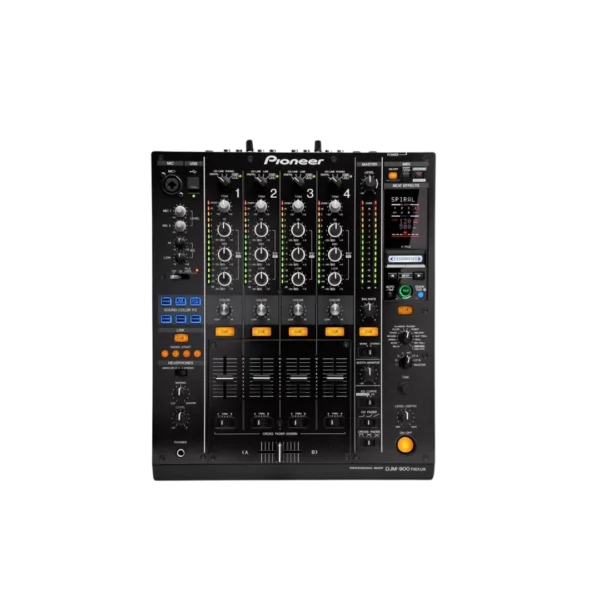Click the headphones PHONES jack
600x600 pixels.
click(180, 453)
